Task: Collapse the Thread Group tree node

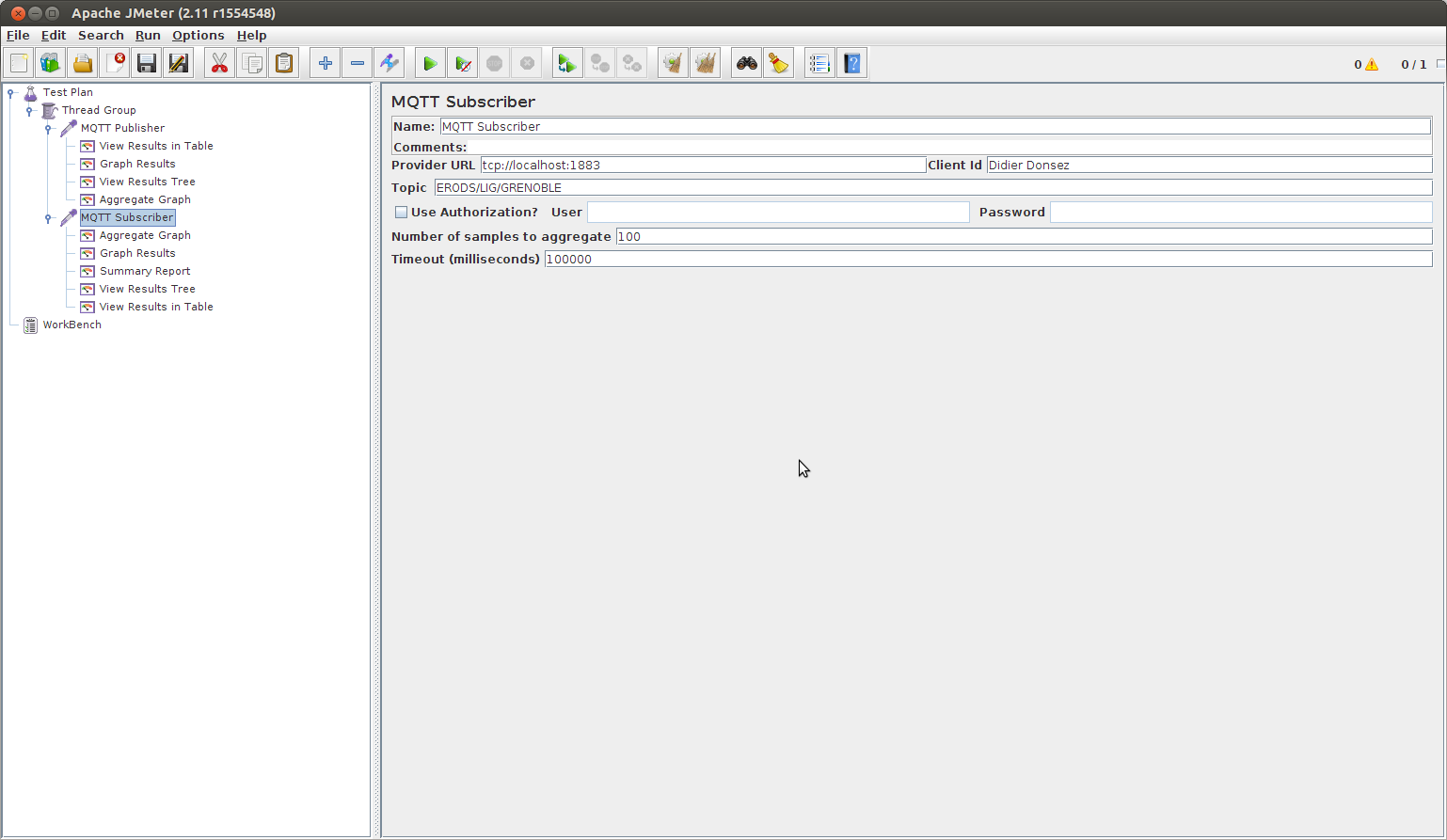Action: (x=29, y=110)
